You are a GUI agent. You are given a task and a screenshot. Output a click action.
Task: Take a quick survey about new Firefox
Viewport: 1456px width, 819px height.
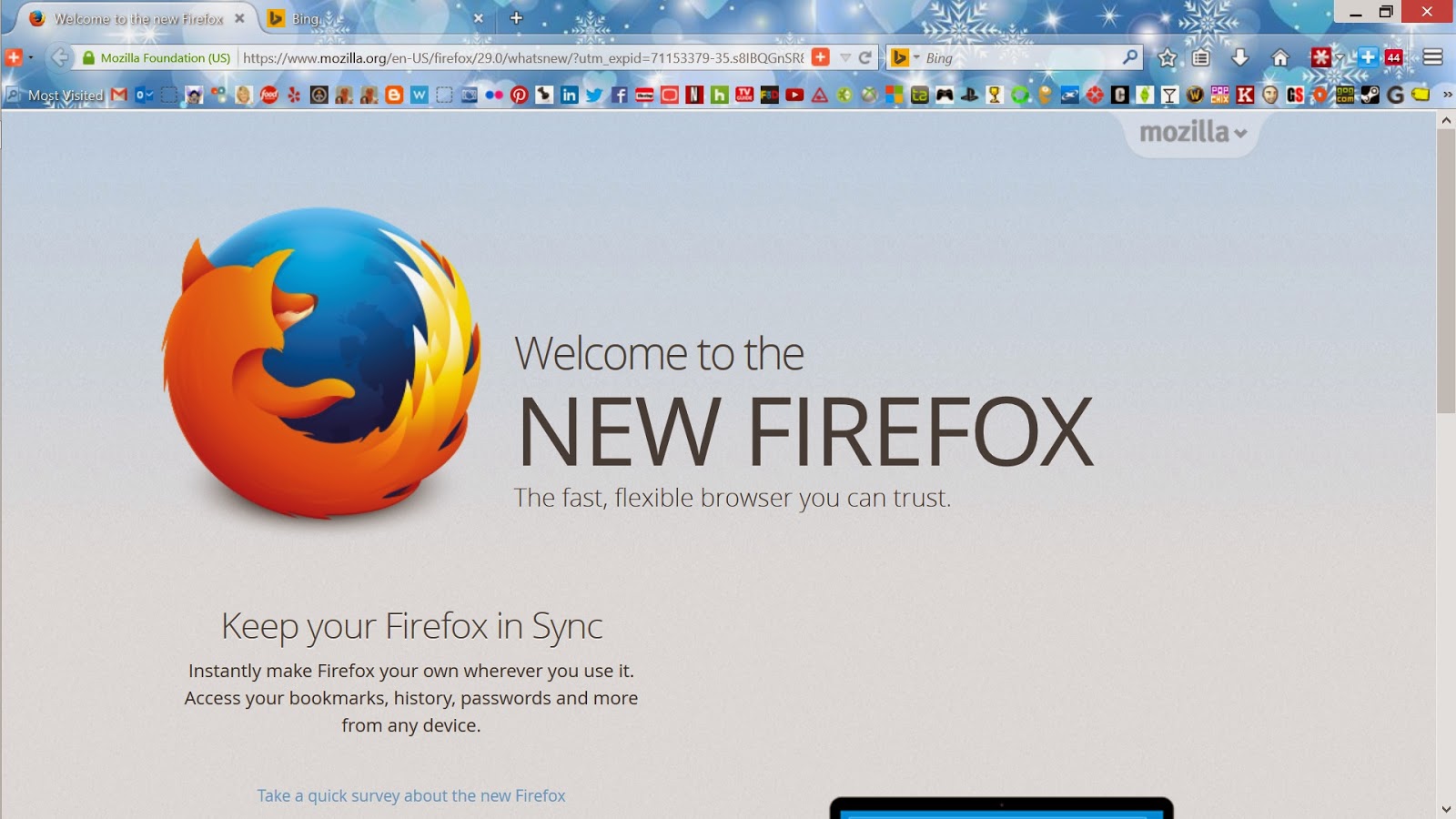tap(411, 795)
